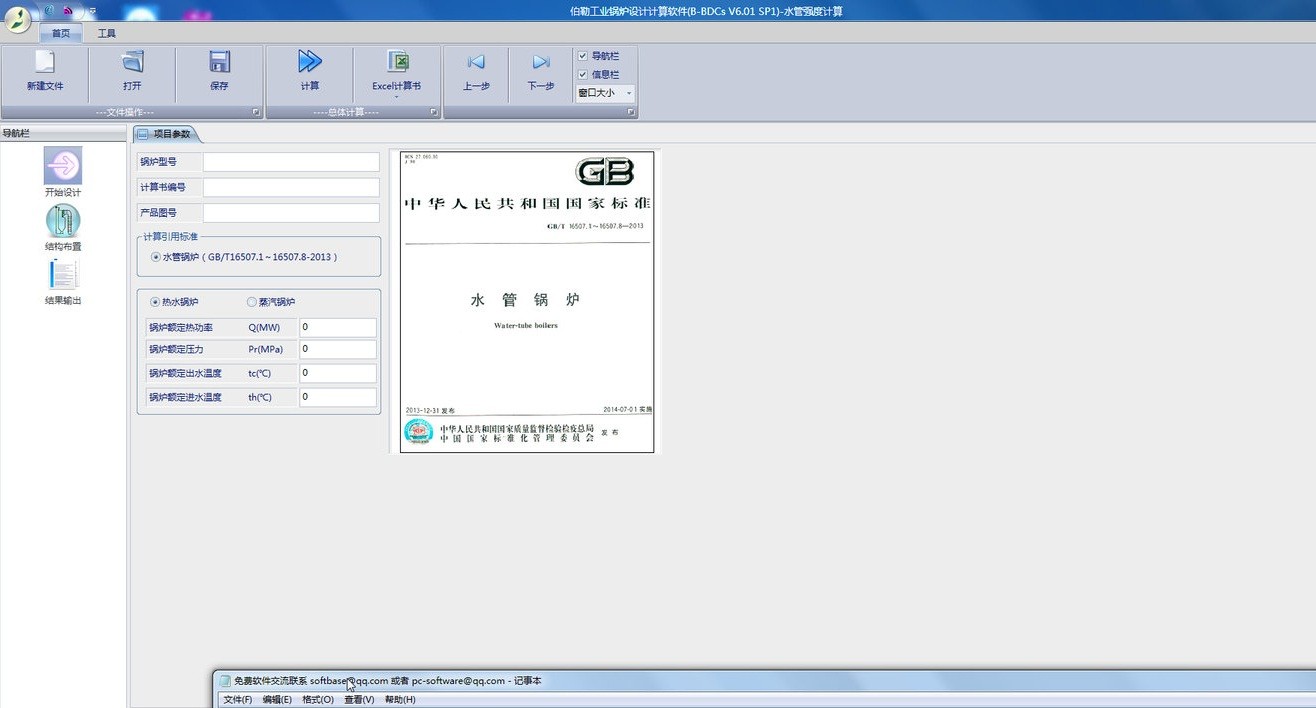The width and height of the screenshot is (1316, 708).
Task: Go back using the 上一步 icon
Action: pos(476,72)
